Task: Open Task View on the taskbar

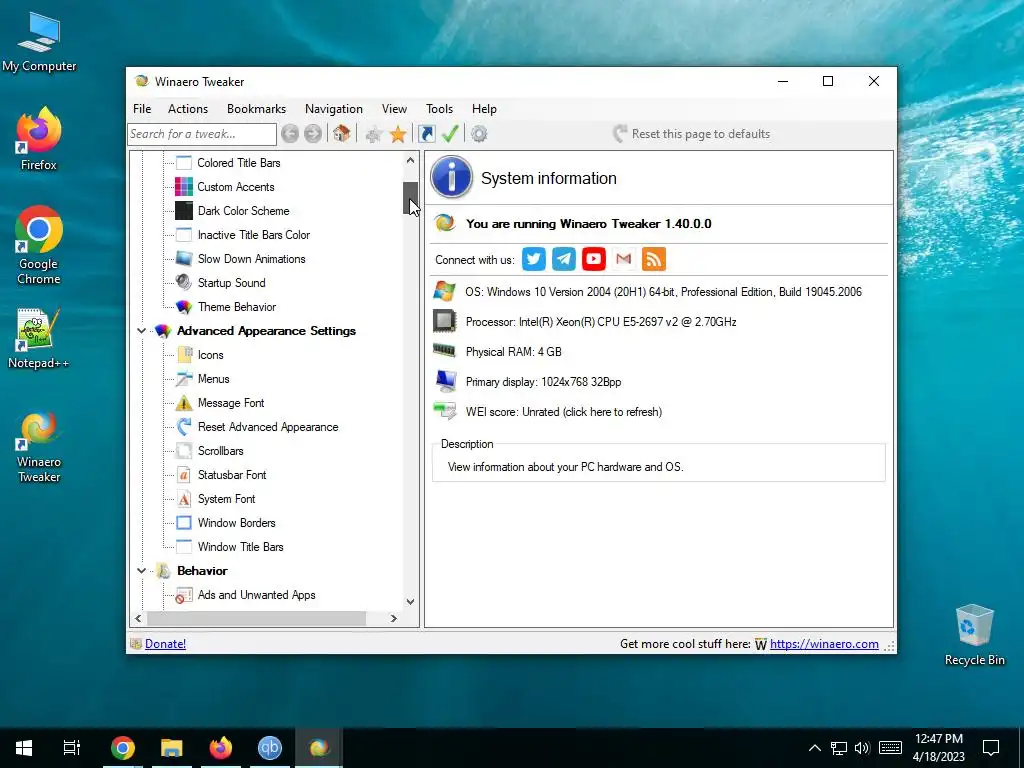Action: pyautogui.click(x=72, y=748)
